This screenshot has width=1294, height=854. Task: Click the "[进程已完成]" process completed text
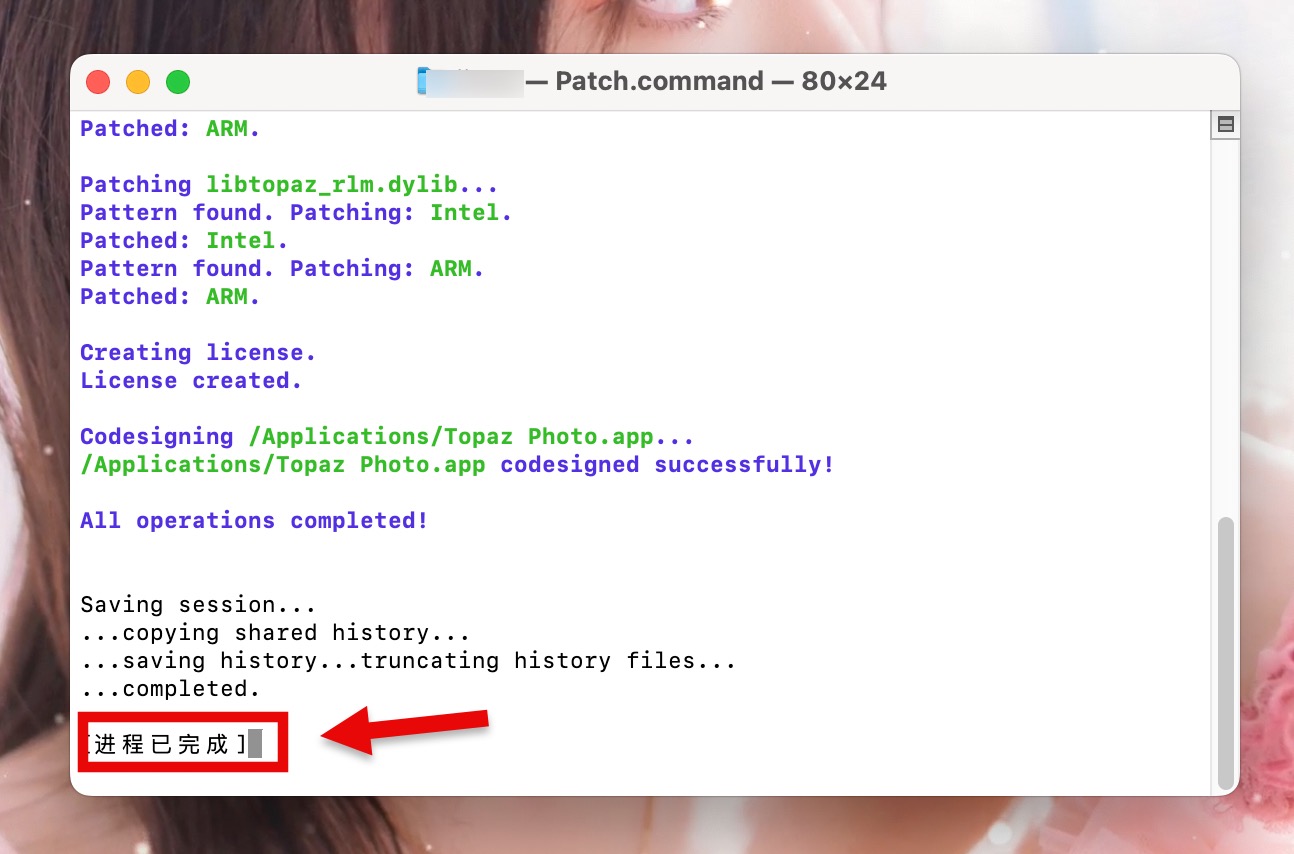pyautogui.click(x=168, y=744)
